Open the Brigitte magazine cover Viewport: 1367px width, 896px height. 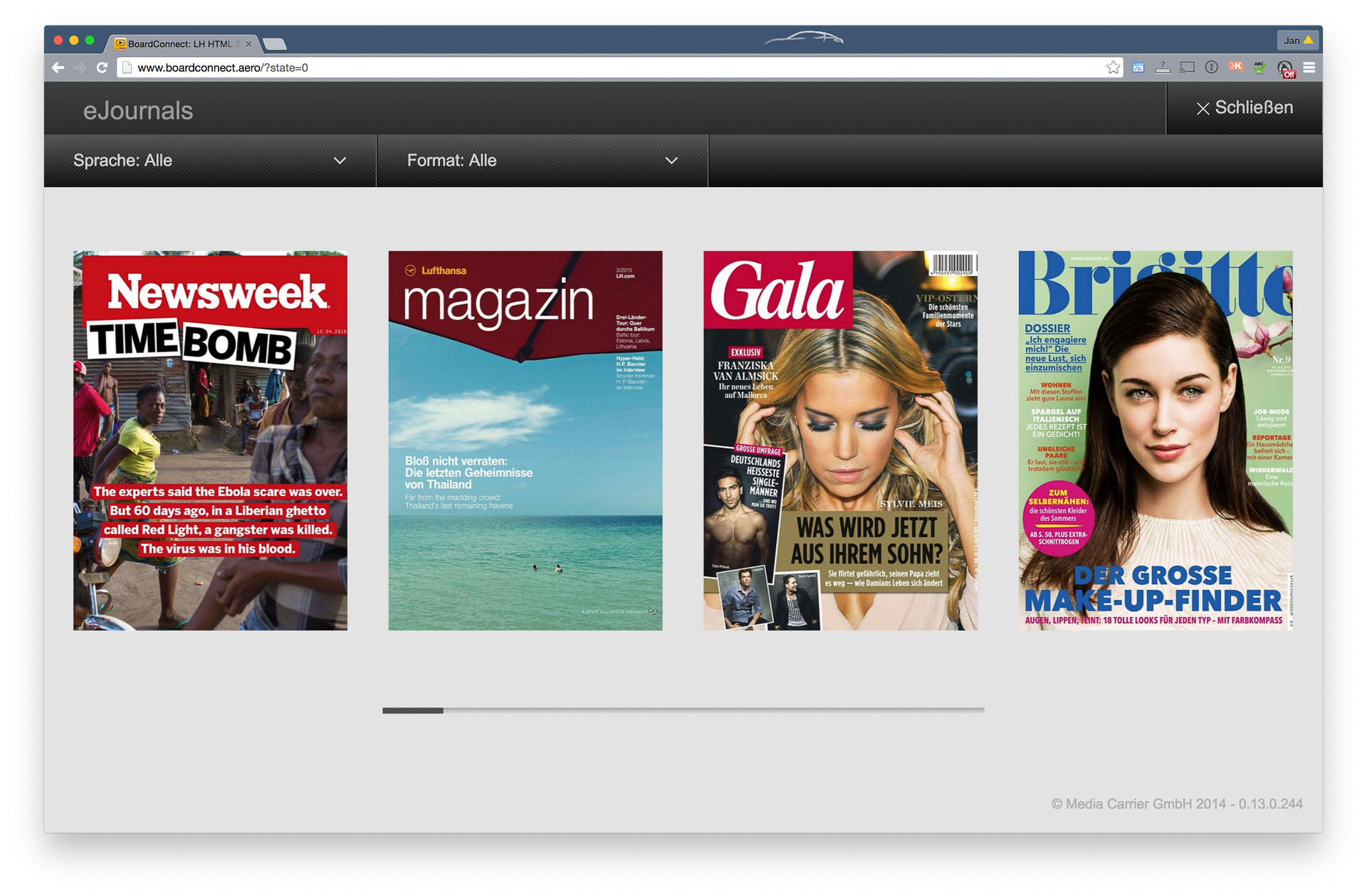(x=1156, y=441)
